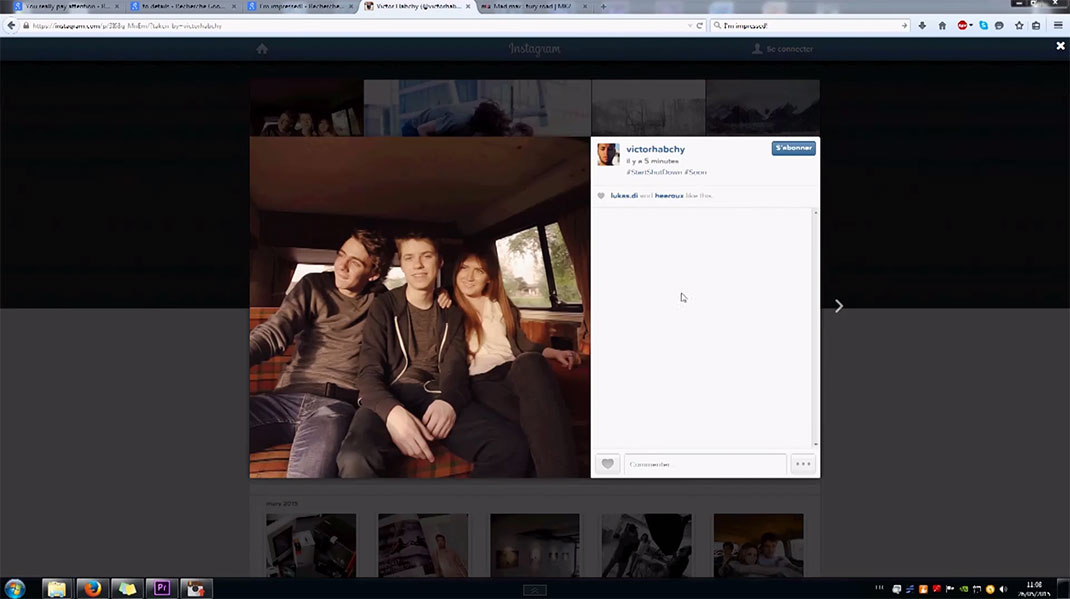Click the S'abonner follow button
Screen dimensions: 1070x599
tap(793, 148)
